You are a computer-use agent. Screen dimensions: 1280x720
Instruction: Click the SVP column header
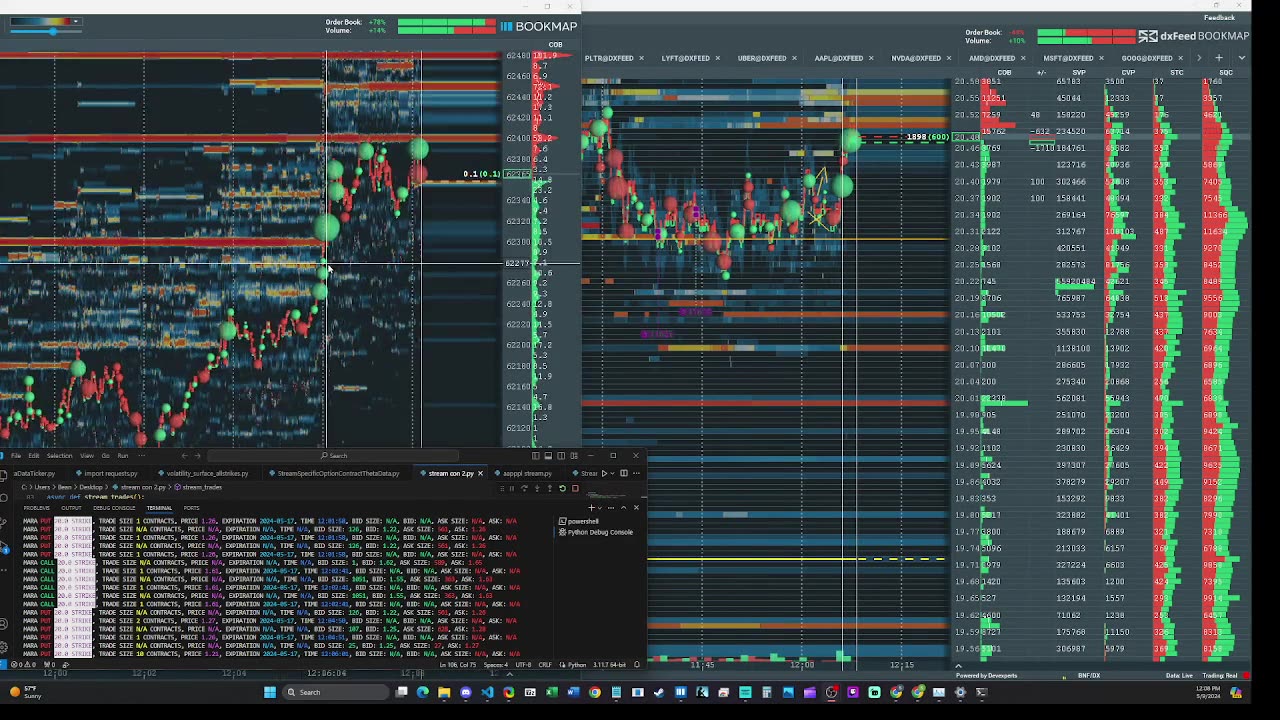point(1079,72)
